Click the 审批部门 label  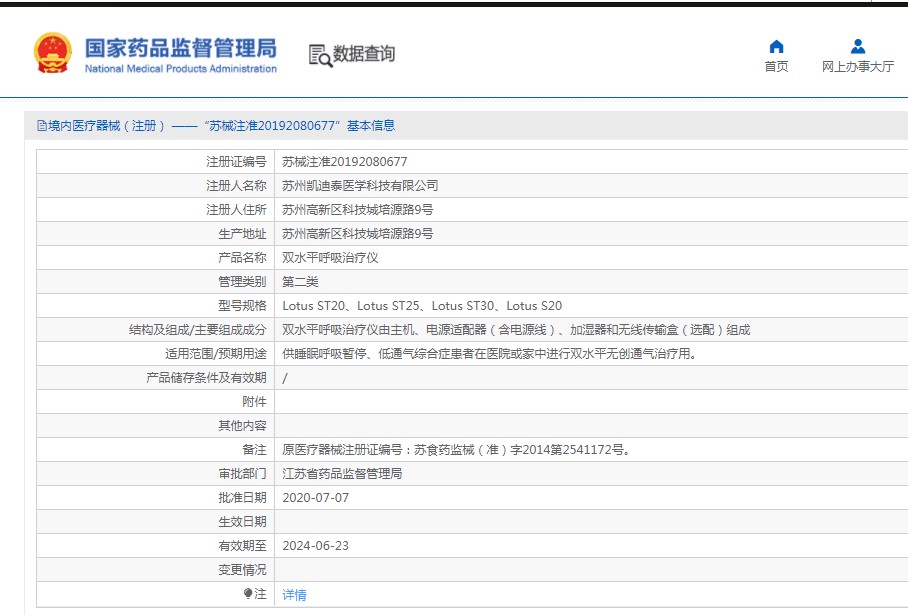tap(242, 474)
